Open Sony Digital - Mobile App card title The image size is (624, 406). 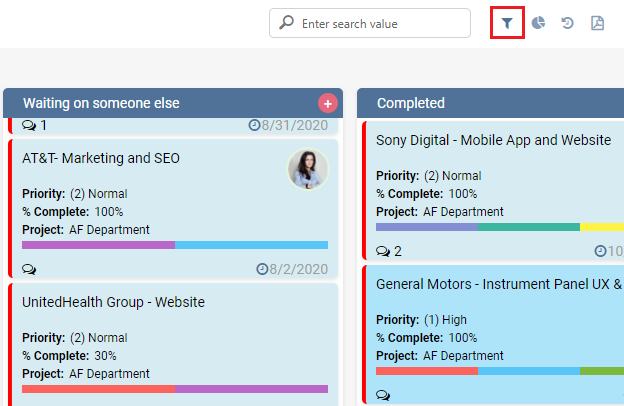click(x=493, y=140)
